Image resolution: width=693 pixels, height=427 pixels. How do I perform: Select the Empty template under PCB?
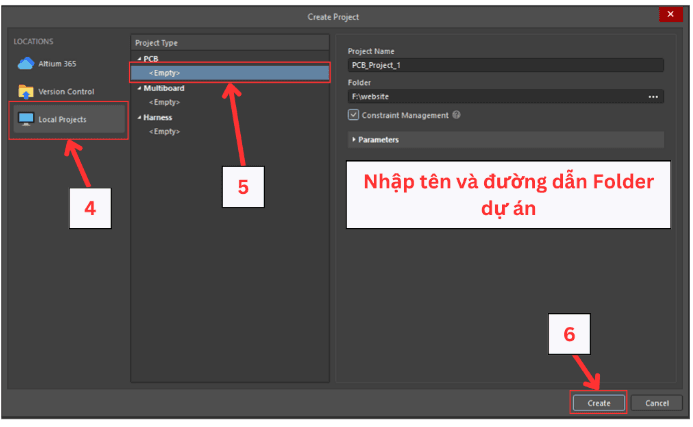tap(165, 73)
